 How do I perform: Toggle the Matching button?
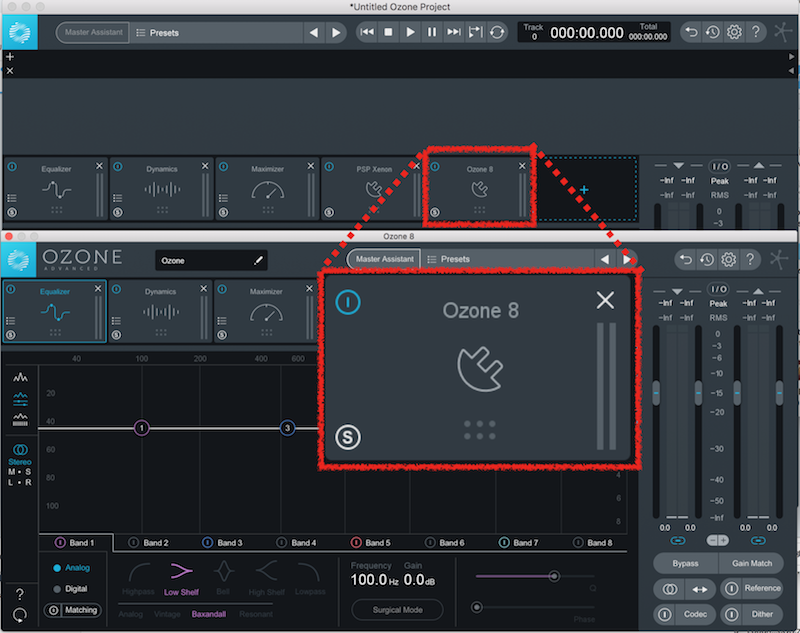coord(73,610)
